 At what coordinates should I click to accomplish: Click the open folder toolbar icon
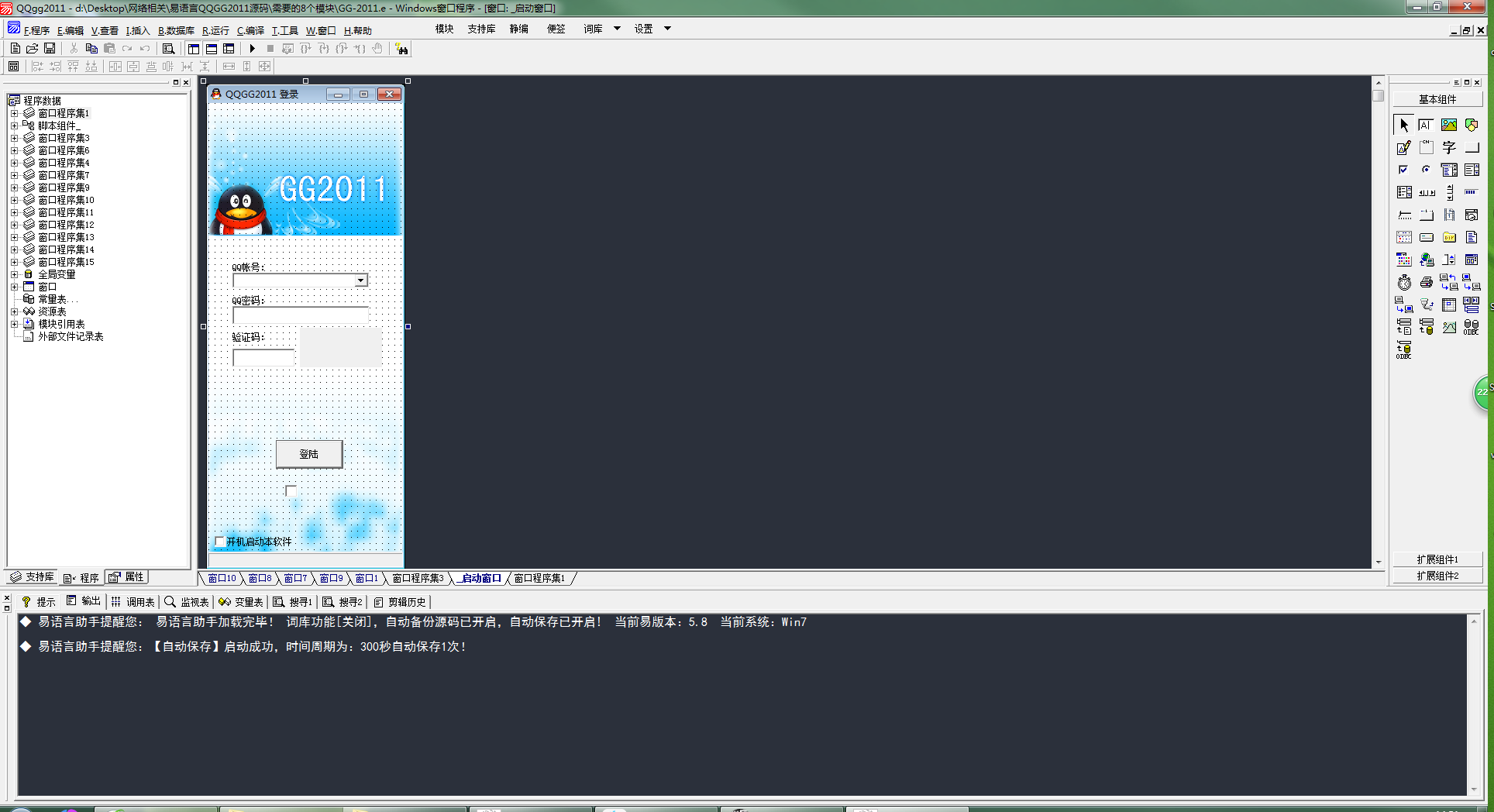click(32, 48)
